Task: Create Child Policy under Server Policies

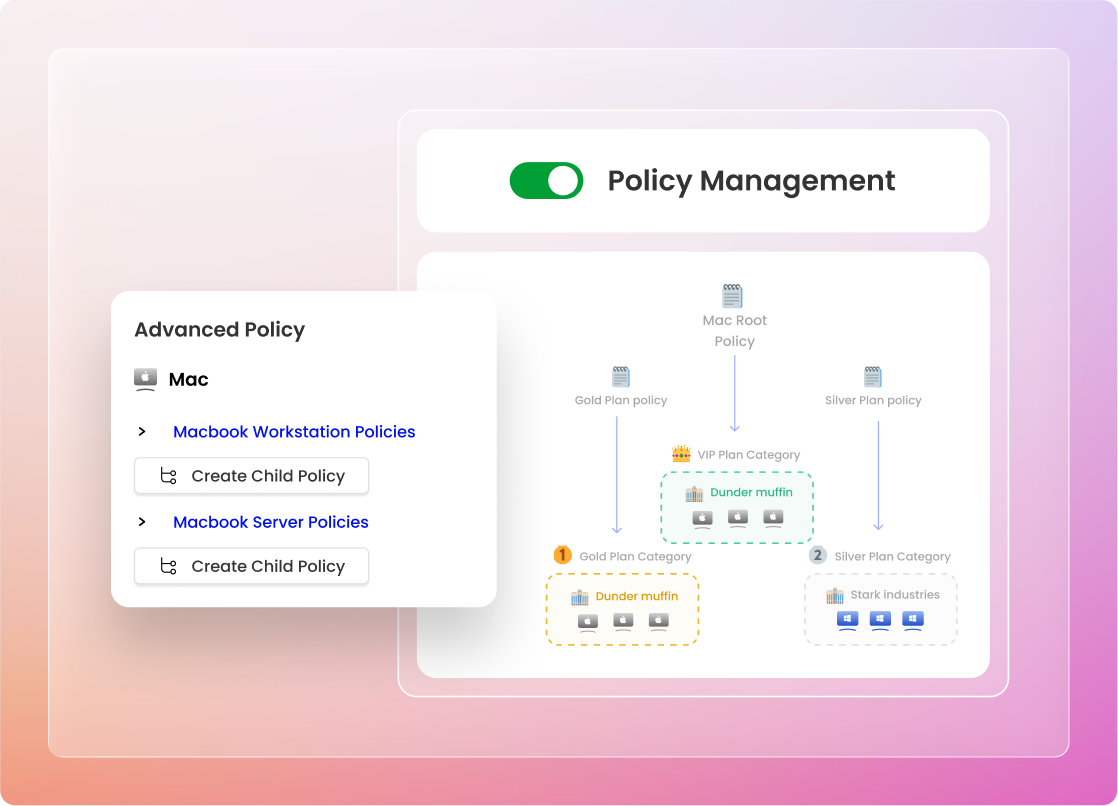Action: tap(252, 566)
